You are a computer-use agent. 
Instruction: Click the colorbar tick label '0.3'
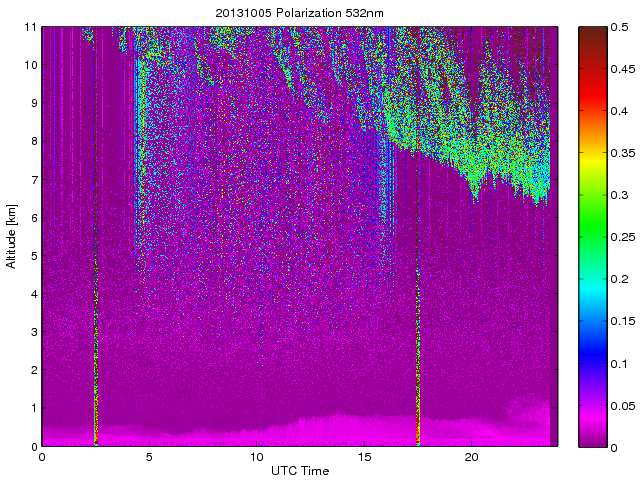619,195
